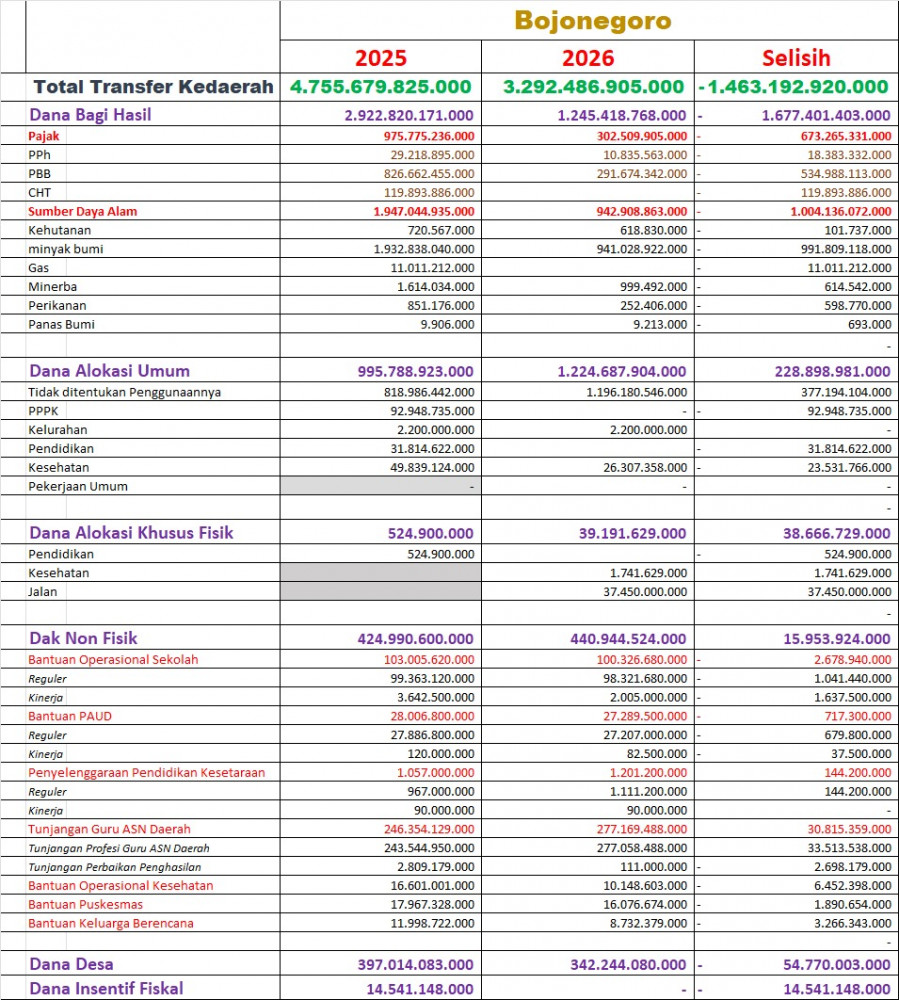Select the Dana Alokasi Umum heading
The height and width of the screenshot is (1000, 899).
[x=110, y=371]
